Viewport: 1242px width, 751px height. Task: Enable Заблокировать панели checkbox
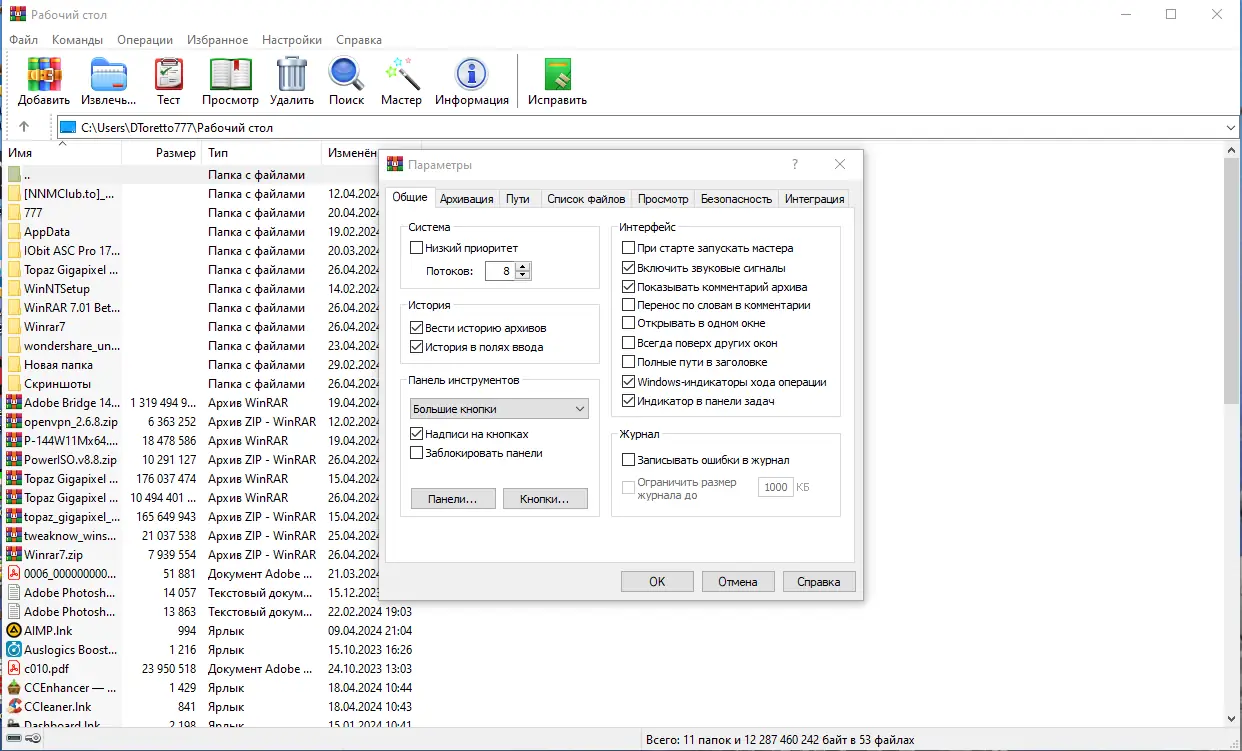click(417, 453)
